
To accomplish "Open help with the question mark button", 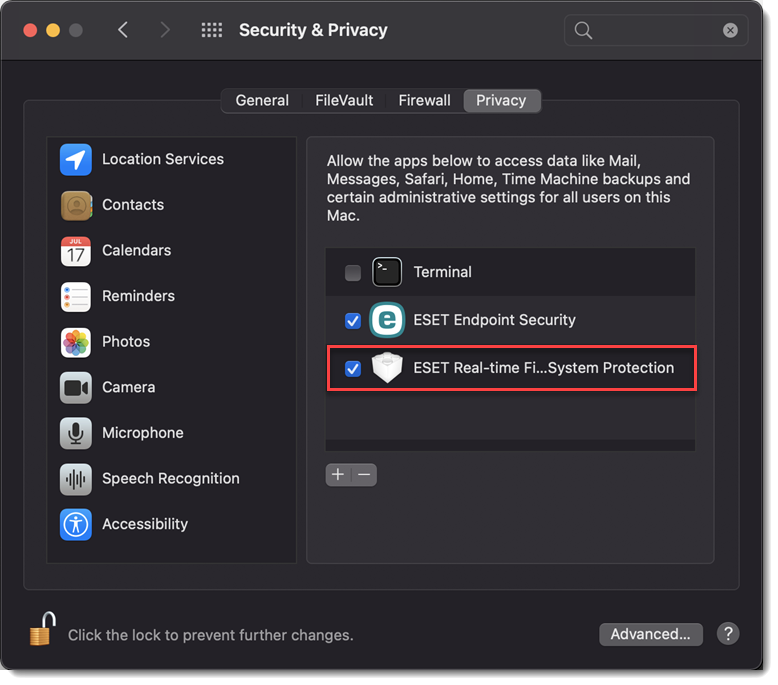I will click(728, 634).
